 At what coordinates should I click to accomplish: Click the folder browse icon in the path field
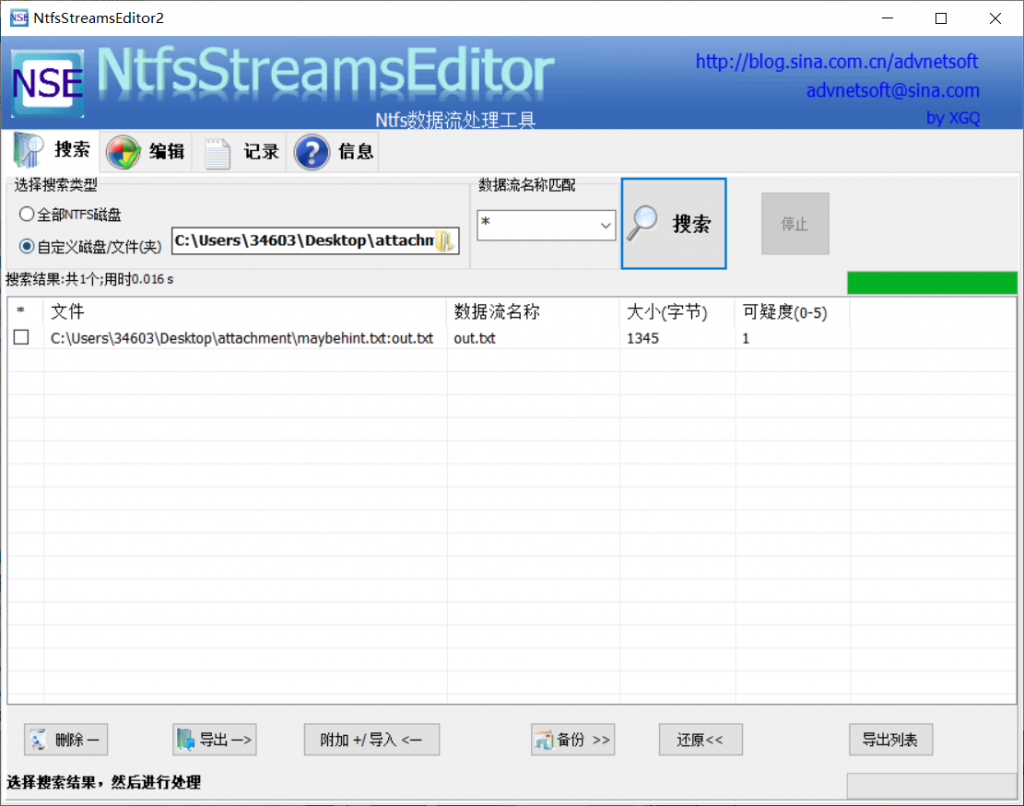pos(445,241)
